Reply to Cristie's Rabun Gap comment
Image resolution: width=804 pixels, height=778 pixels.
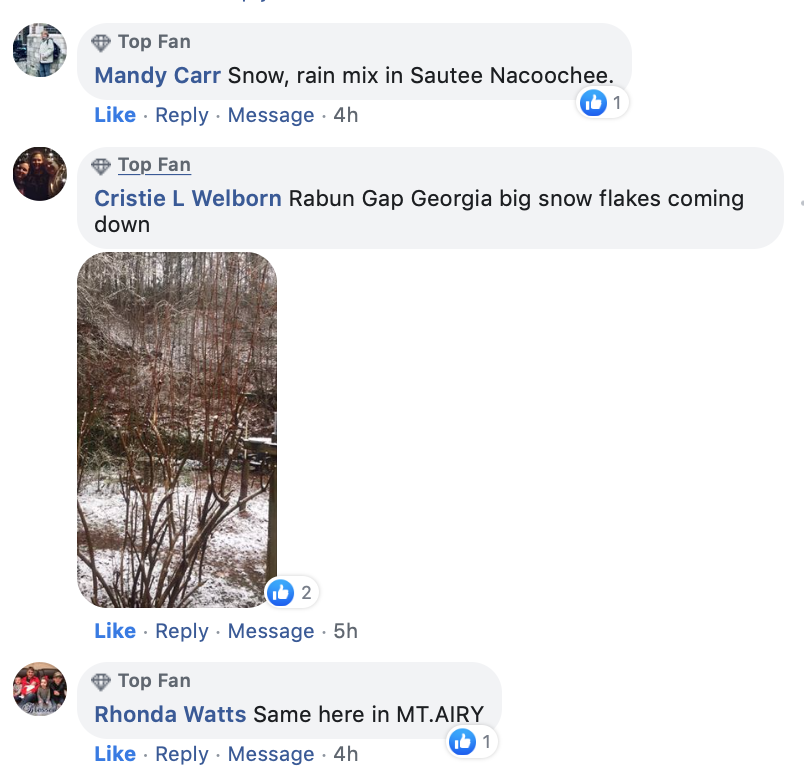182,632
